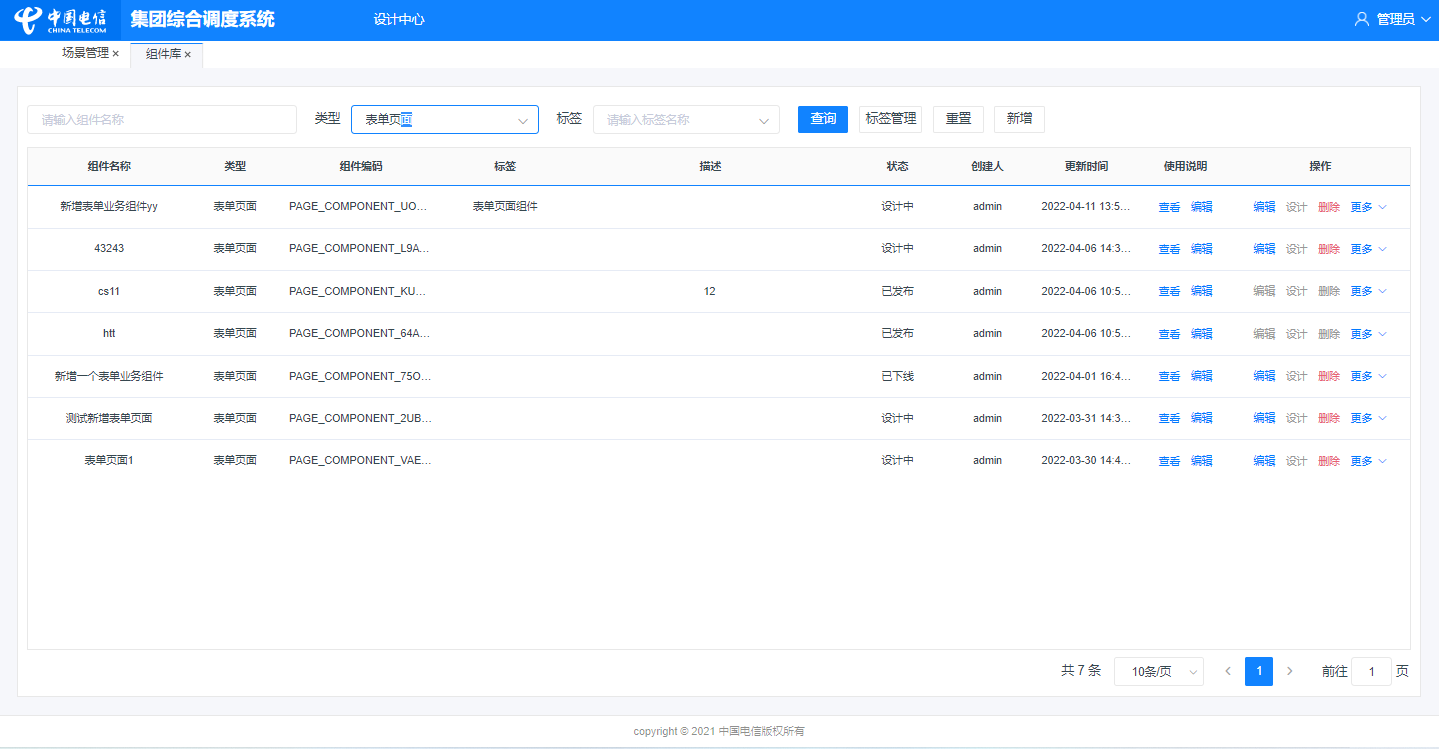Go to the next page arrow
Screen dimensions: 1439x749
[x=1290, y=671]
